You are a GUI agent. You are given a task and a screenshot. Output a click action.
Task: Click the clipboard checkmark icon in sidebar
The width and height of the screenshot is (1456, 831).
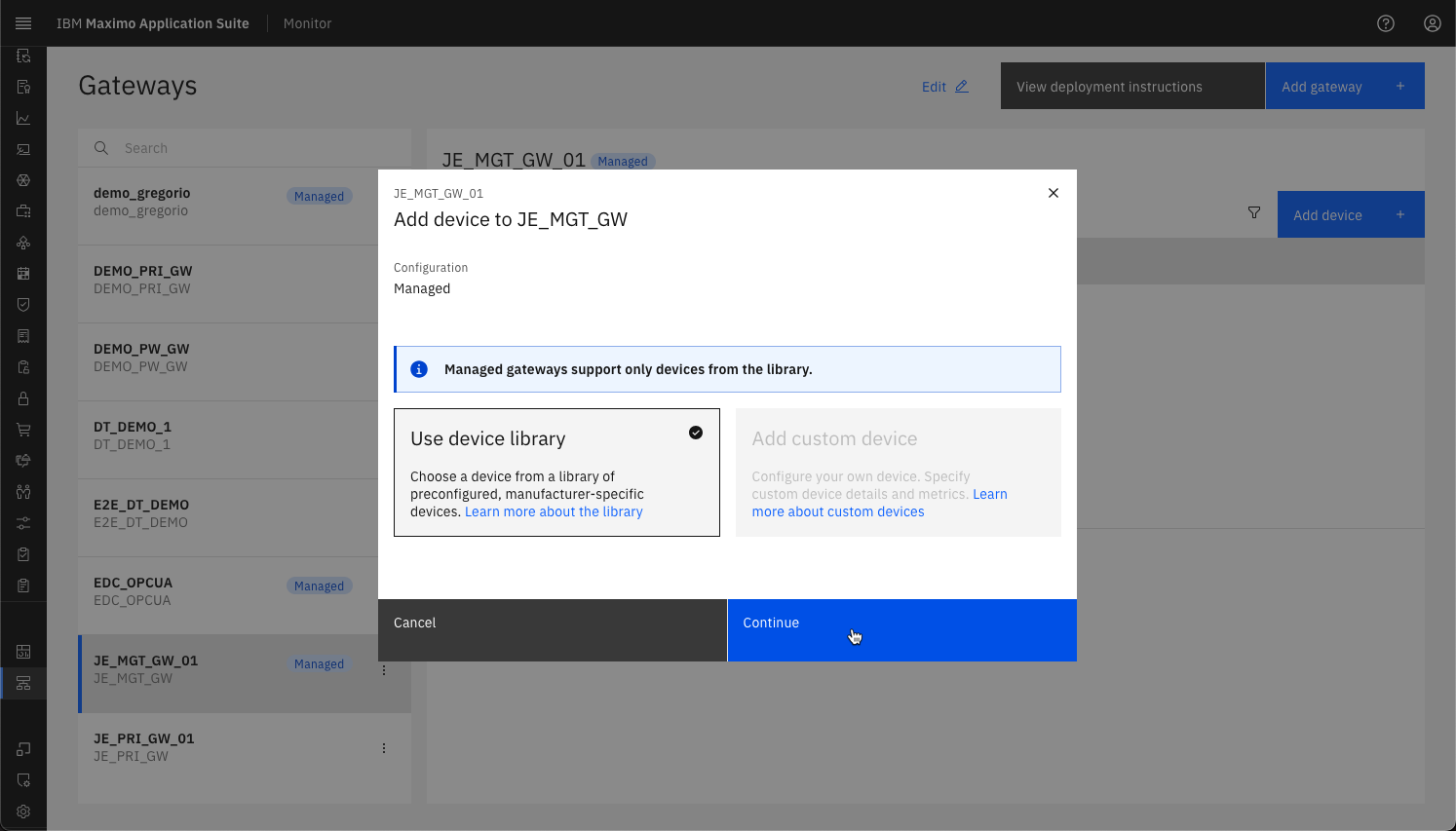click(x=23, y=554)
